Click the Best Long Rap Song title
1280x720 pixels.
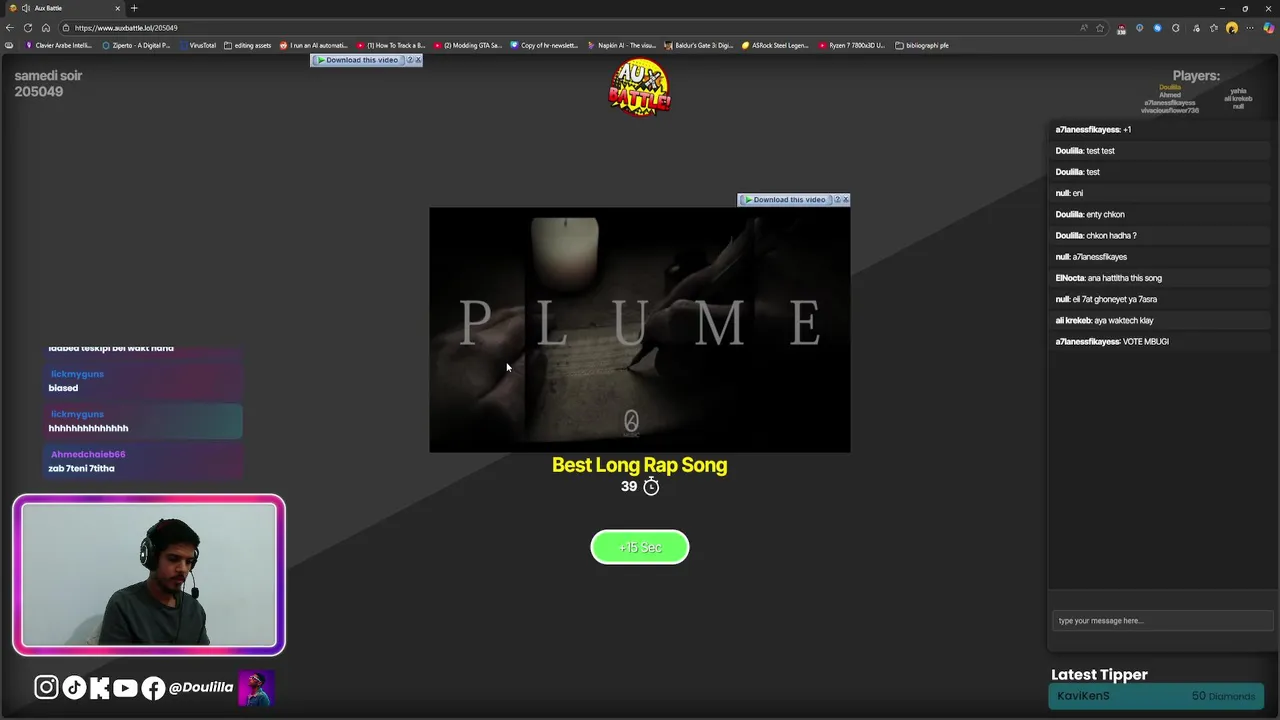[640, 465]
